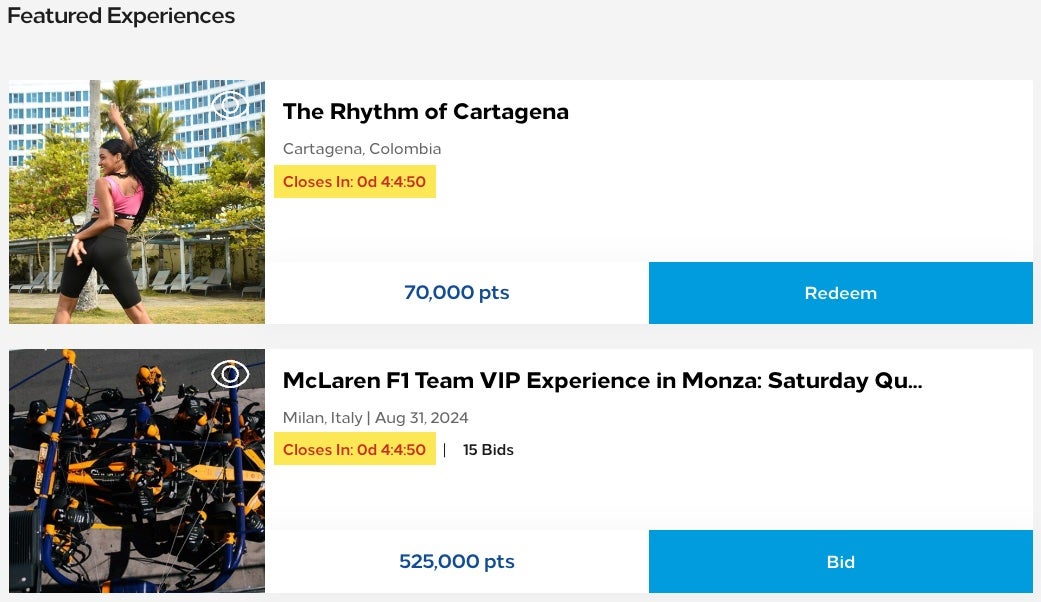
Task: Click the 70,000 pts price label
Action: (x=456, y=292)
